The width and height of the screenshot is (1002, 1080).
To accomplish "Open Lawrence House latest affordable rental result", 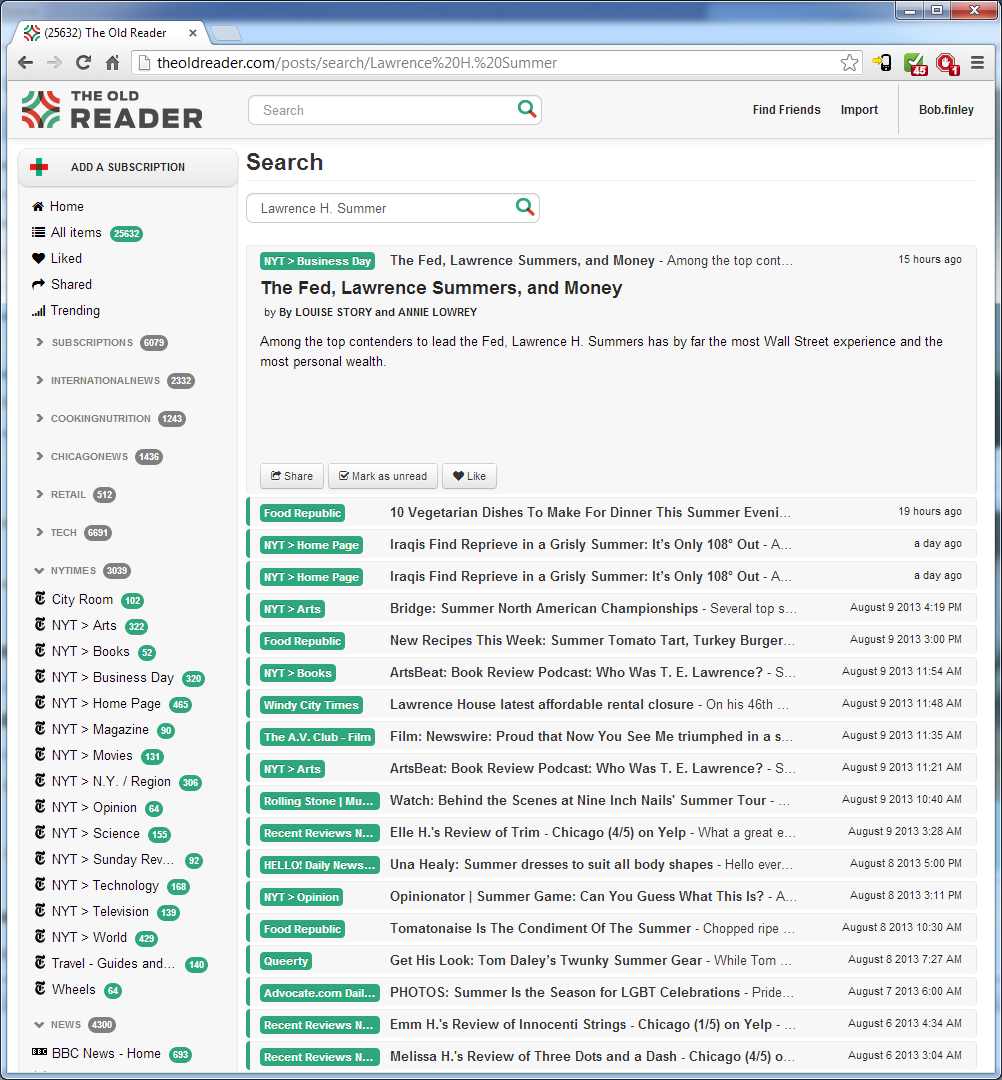I will point(612,704).
